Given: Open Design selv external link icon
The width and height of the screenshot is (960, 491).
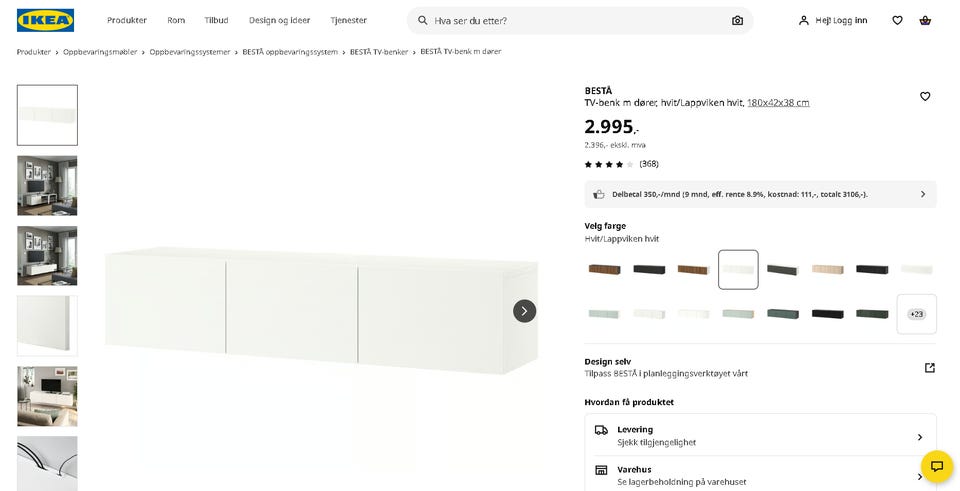Looking at the screenshot, I should click(929, 367).
